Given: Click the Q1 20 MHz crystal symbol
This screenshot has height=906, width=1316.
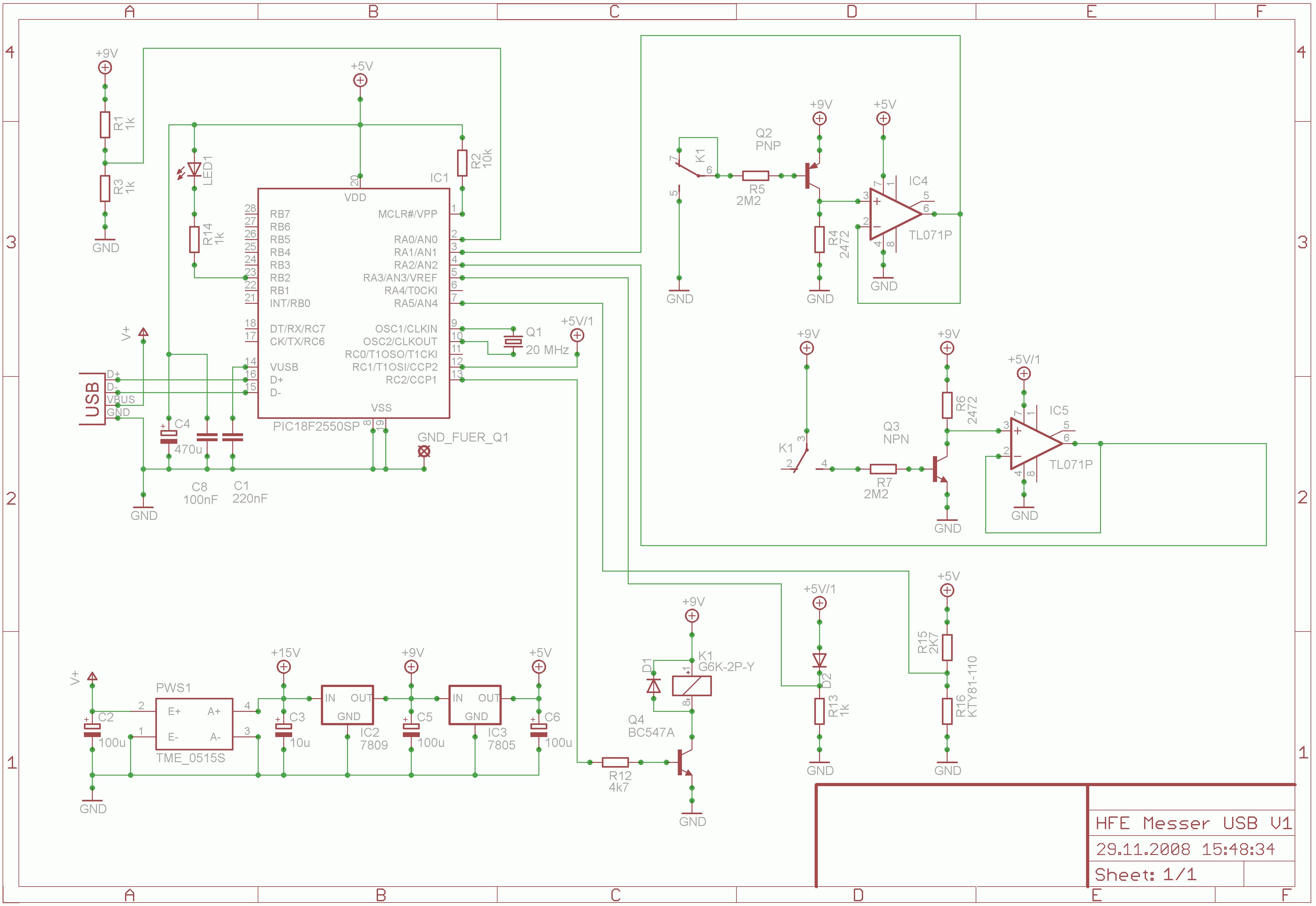Looking at the screenshot, I should click(x=513, y=341).
